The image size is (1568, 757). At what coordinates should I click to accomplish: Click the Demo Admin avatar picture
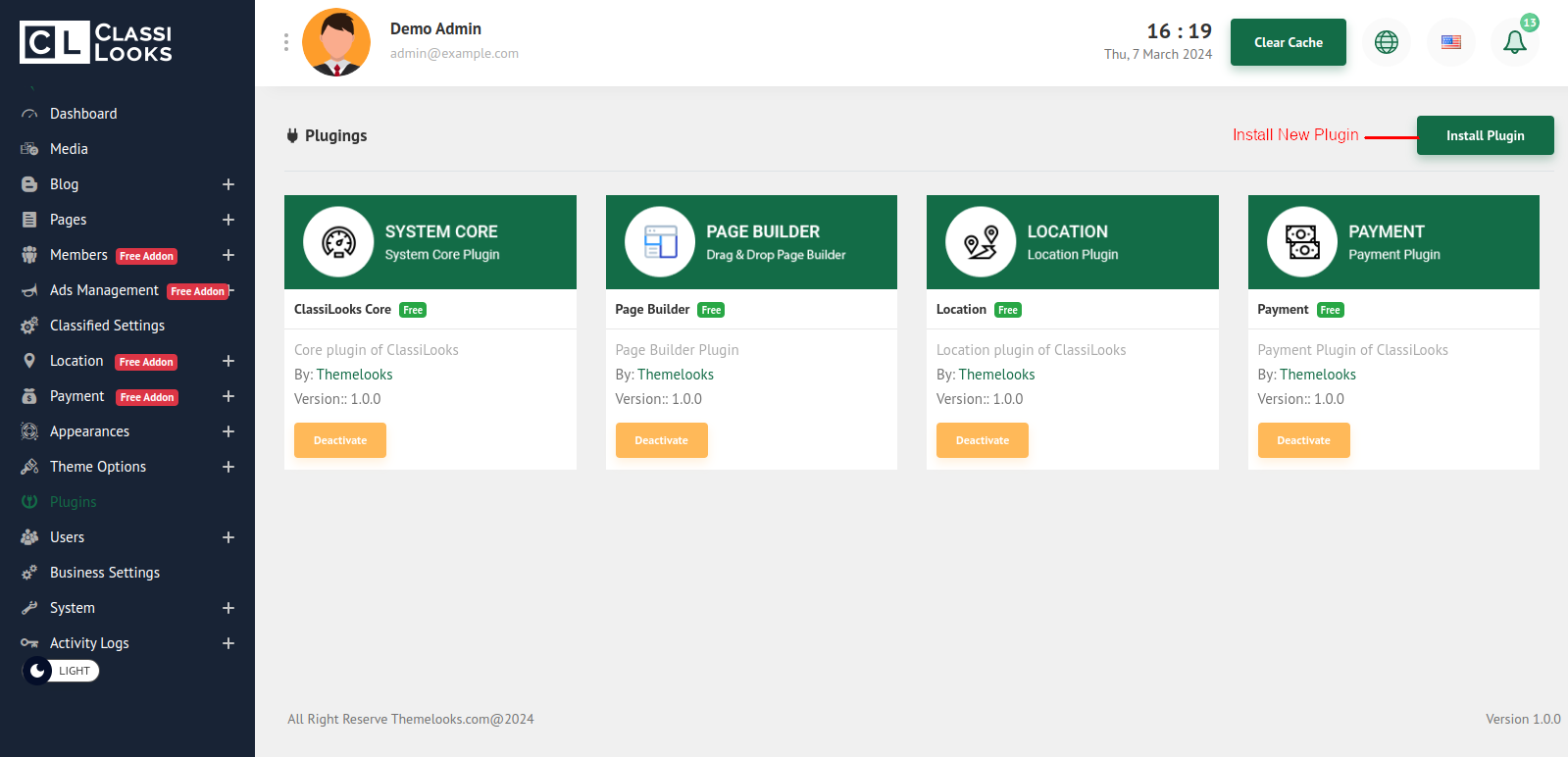tap(336, 42)
